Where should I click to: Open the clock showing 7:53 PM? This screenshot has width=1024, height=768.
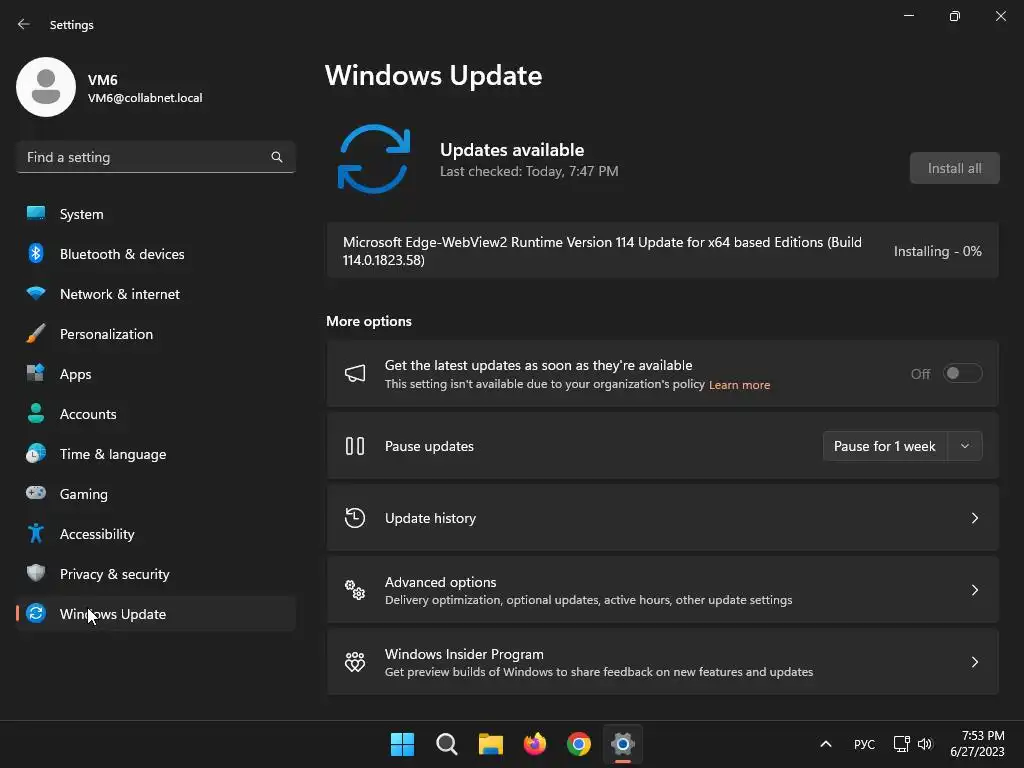(977, 744)
